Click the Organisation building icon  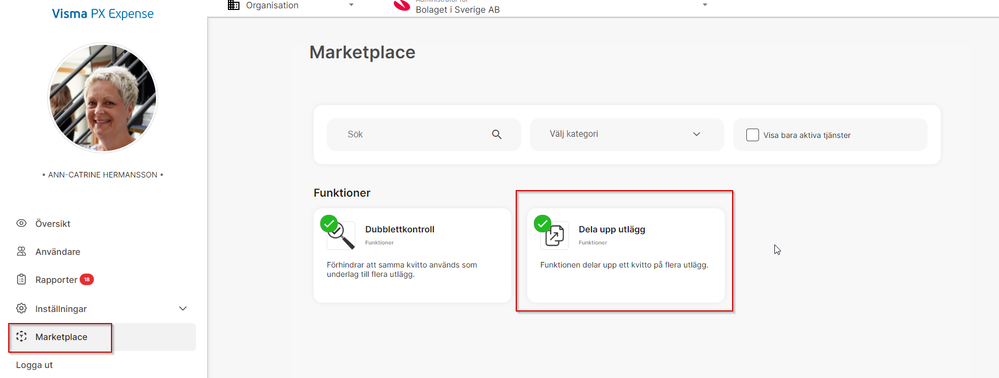(234, 5)
